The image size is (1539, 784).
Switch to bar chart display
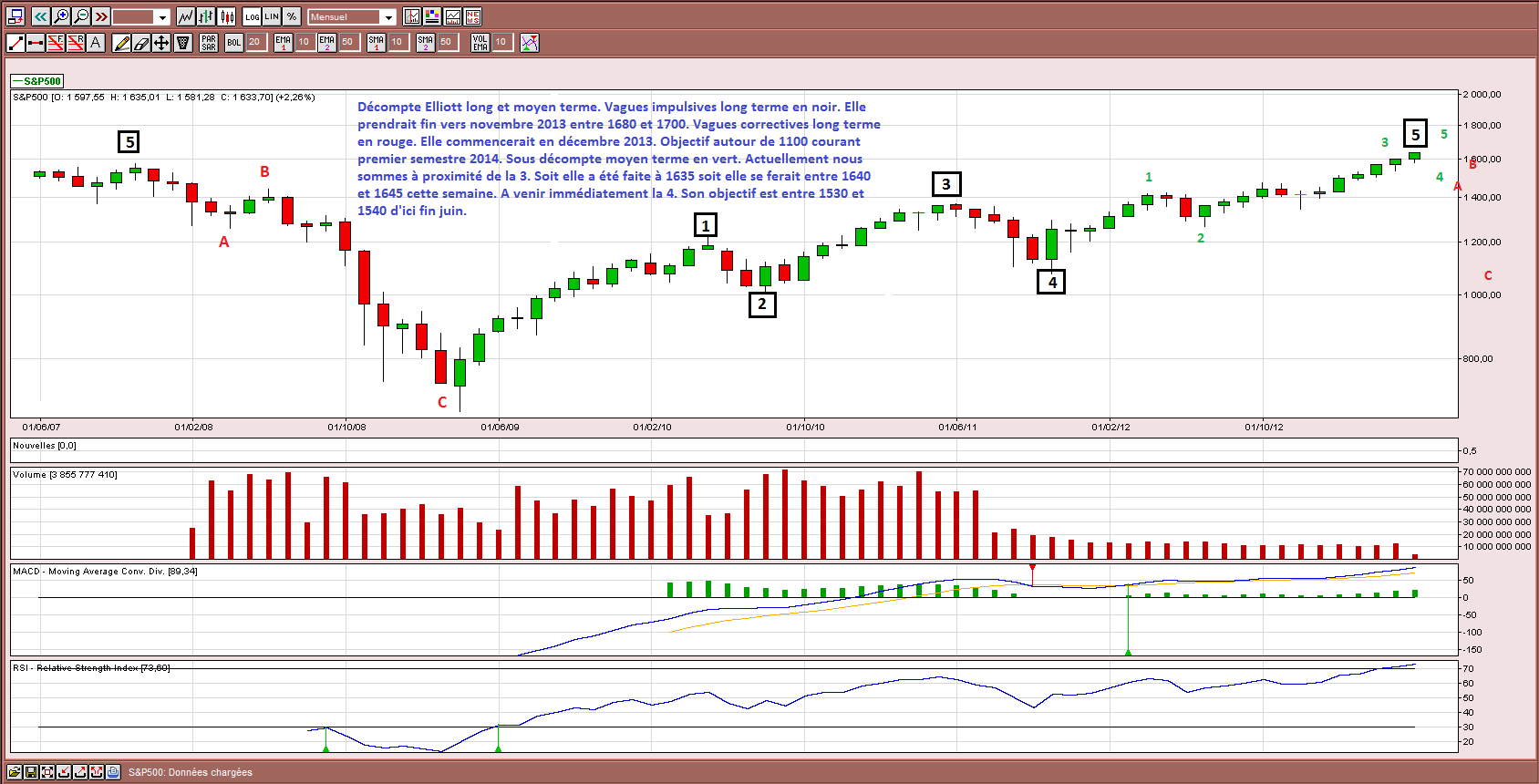coord(206,16)
